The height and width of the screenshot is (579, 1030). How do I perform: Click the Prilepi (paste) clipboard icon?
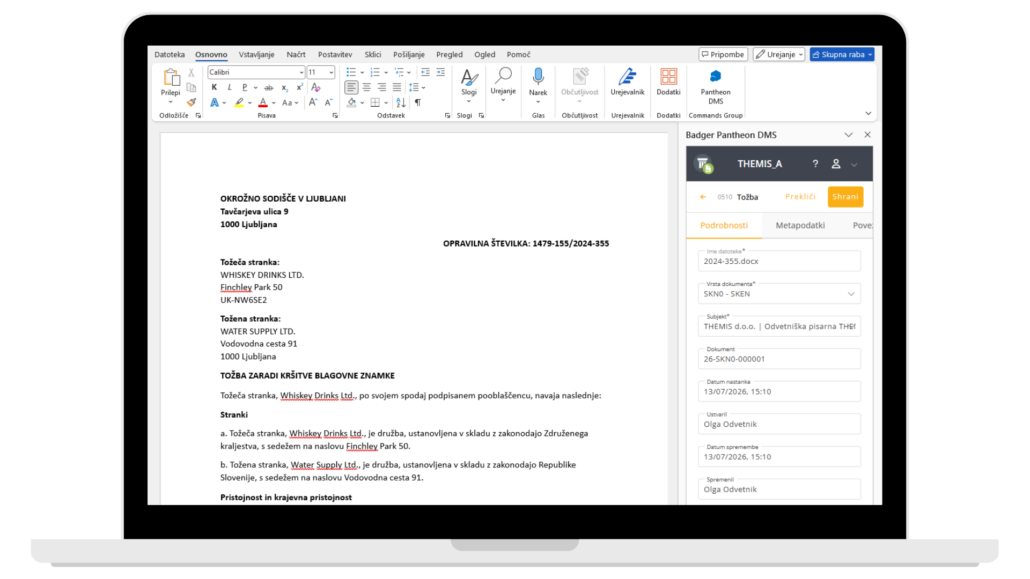click(x=171, y=78)
